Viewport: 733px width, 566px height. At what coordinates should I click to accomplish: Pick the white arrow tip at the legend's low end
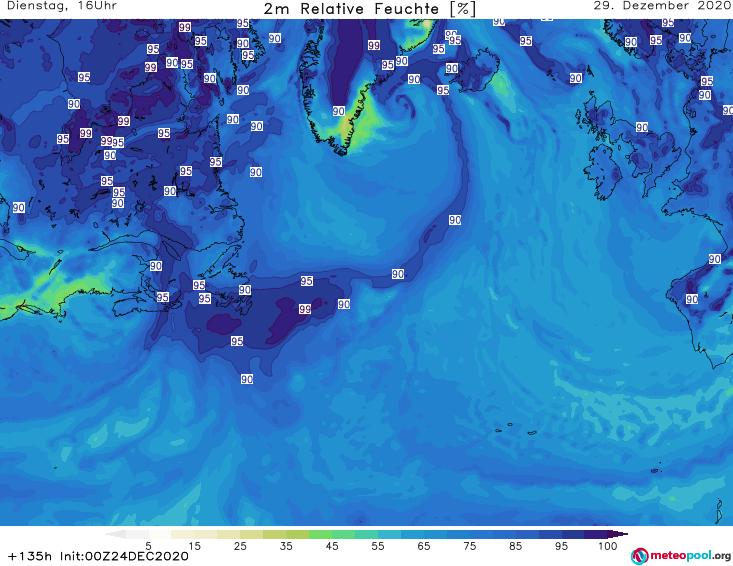point(115,534)
